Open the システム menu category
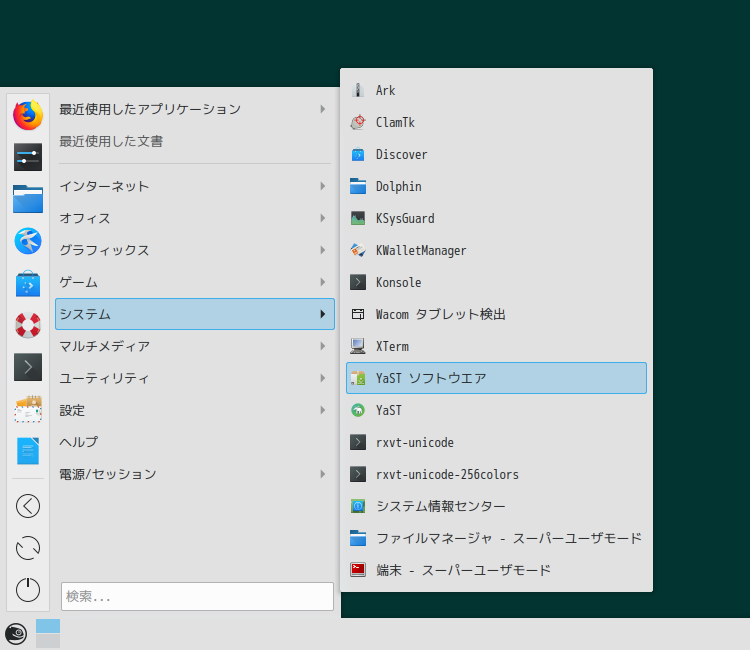This screenshot has height=650, width=750. [x=195, y=314]
